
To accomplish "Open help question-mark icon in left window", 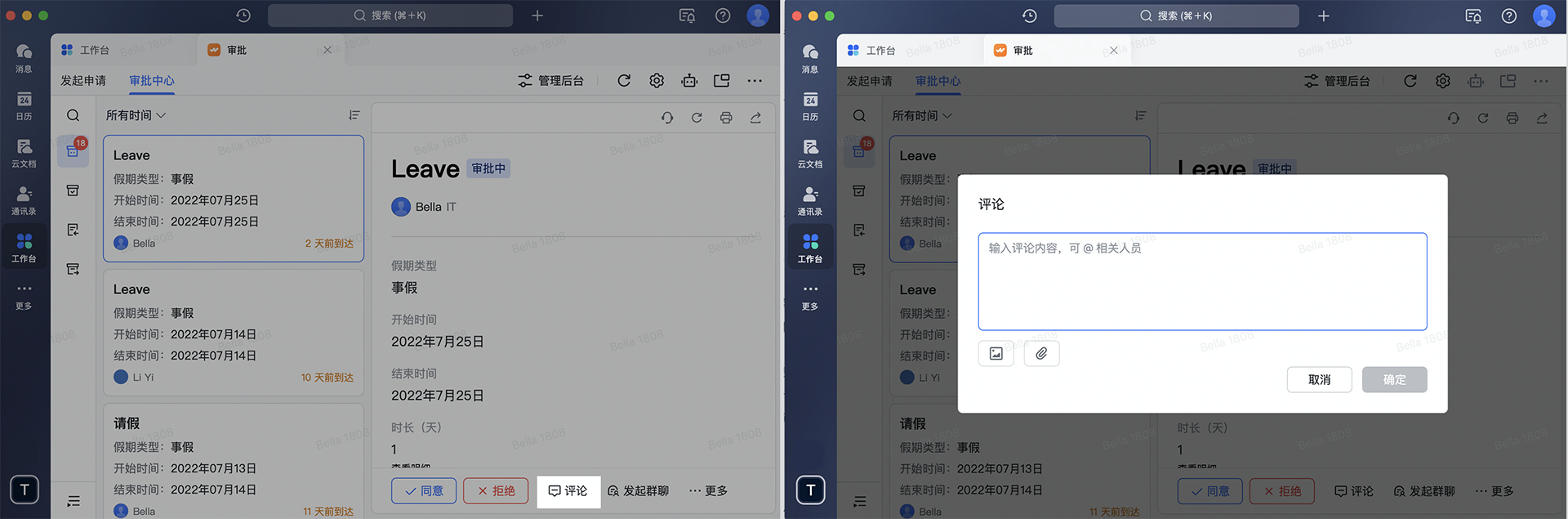I will click(x=723, y=16).
